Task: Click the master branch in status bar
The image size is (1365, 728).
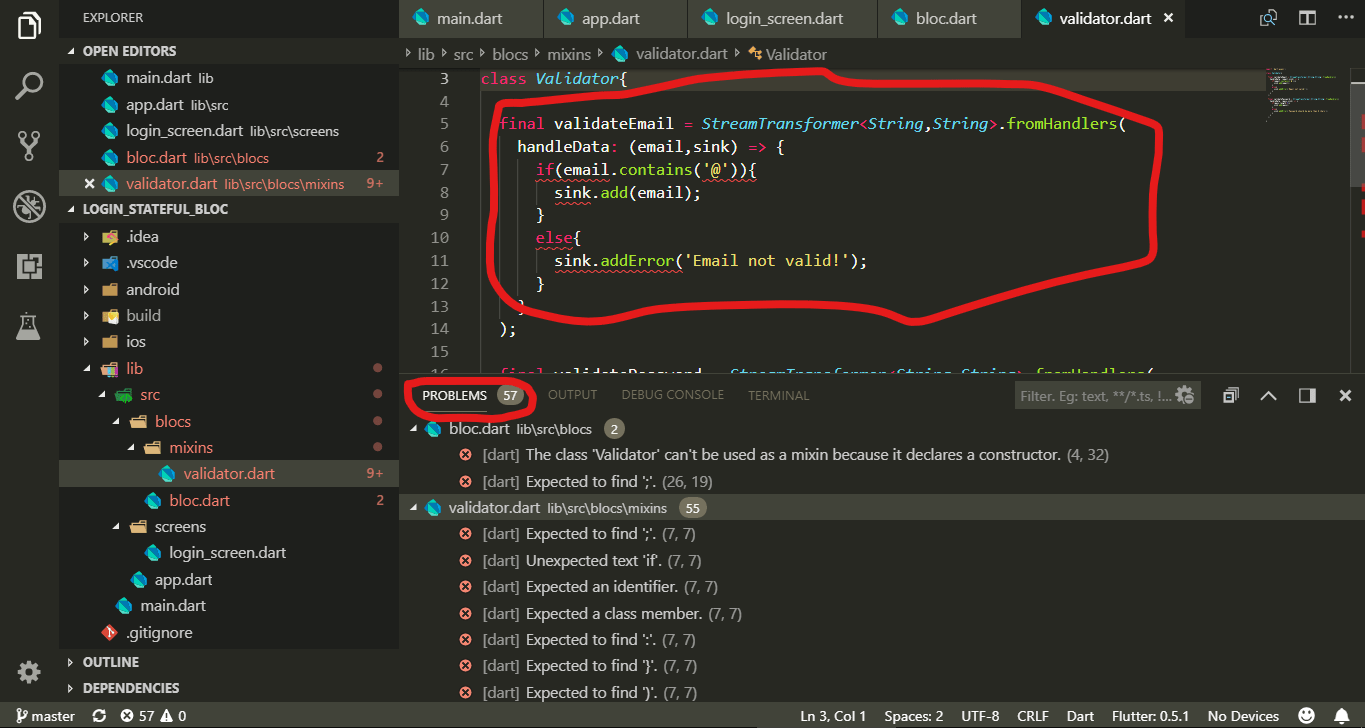Action: coord(44,716)
